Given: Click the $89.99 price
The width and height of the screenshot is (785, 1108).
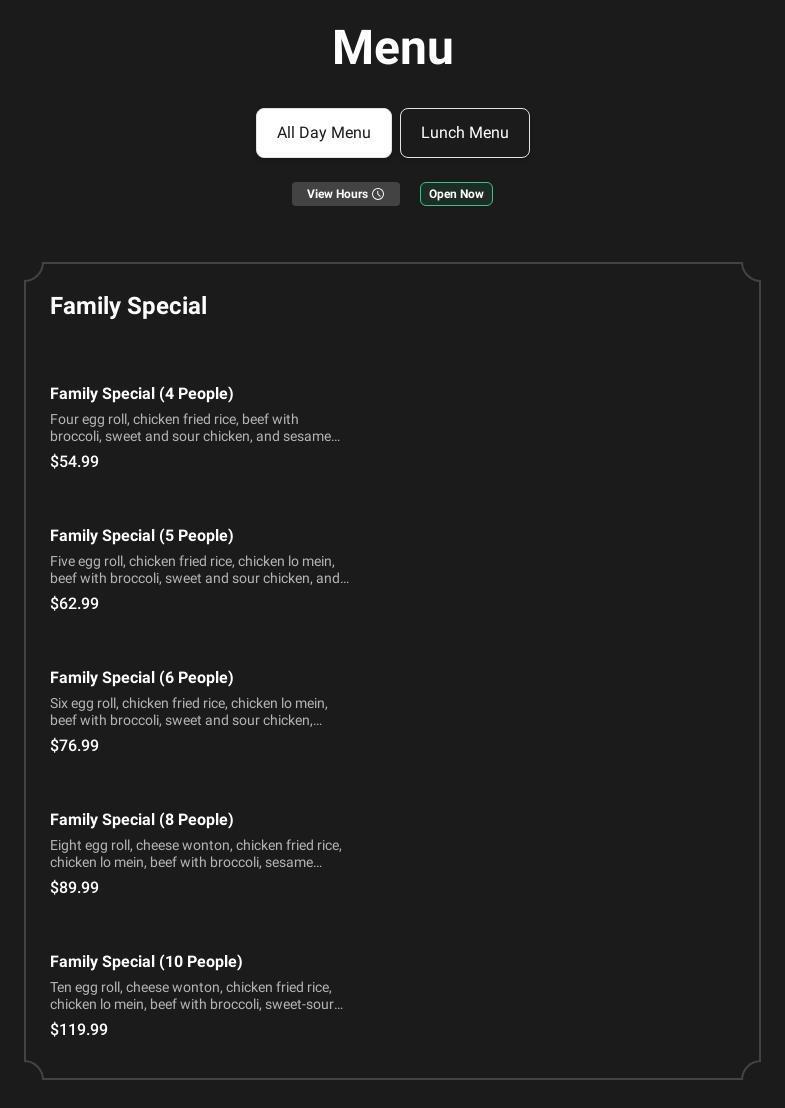Looking at the screenshot, I should (x=75, y=888).
